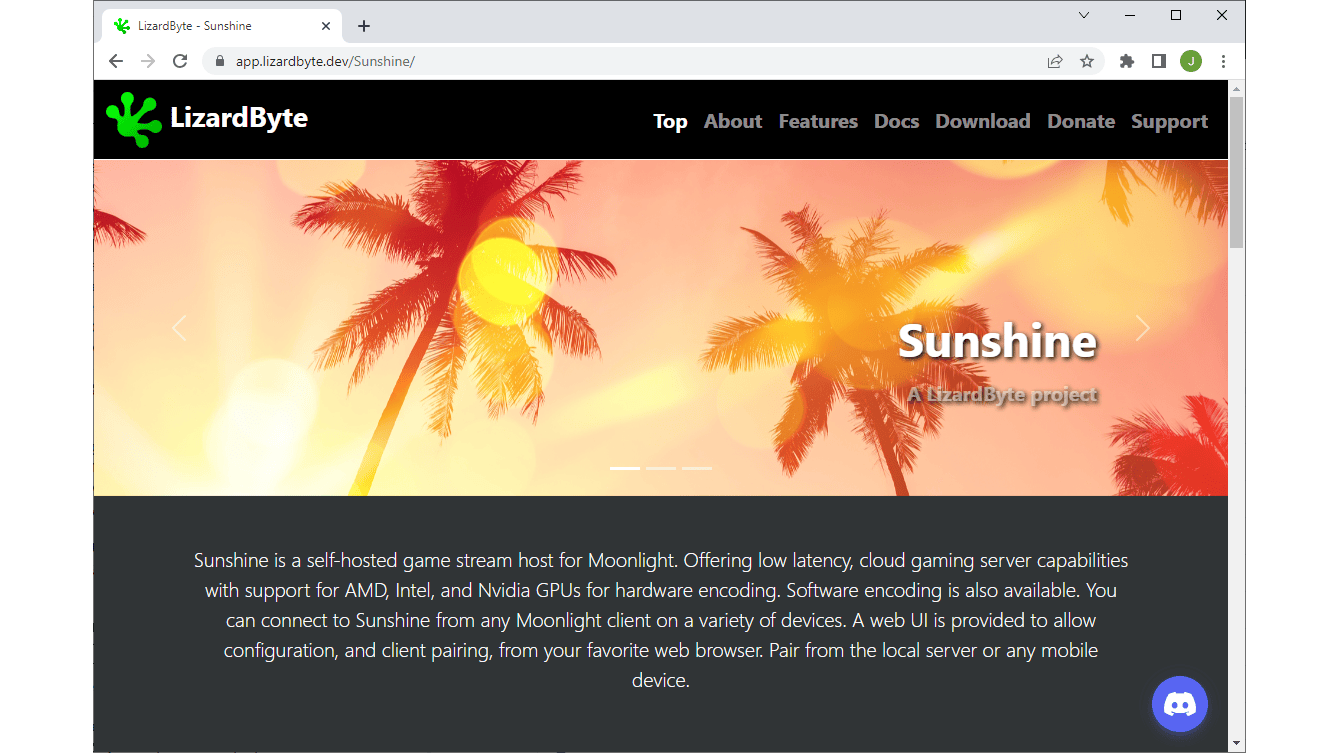Click the scrollbar down arrow
The height and width of the screenshot is (753, 1339).
pos(1237,744)
